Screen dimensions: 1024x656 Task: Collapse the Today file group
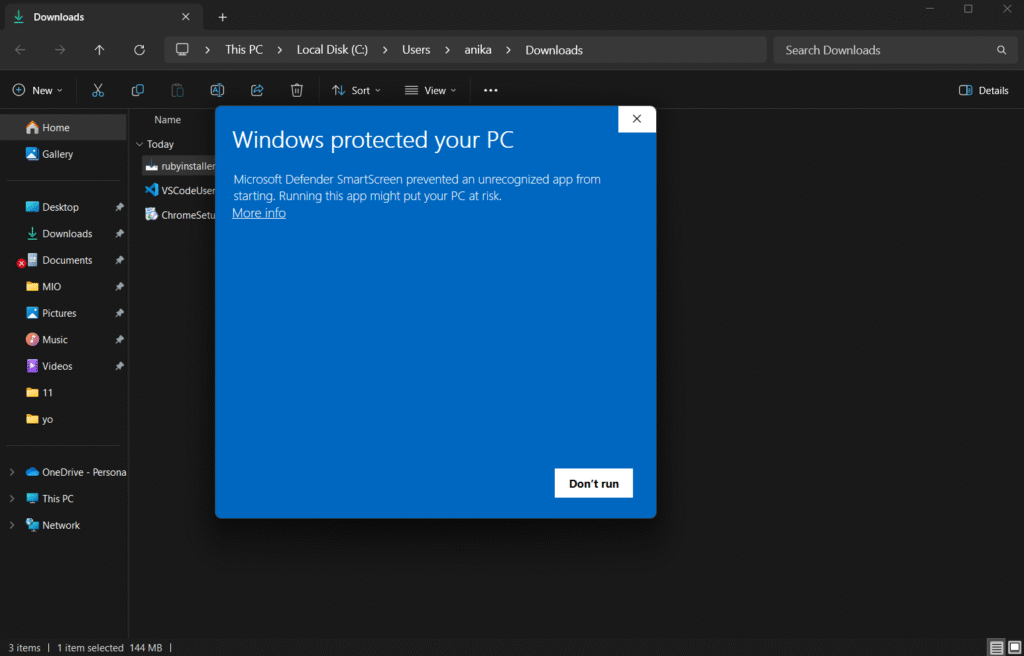click(x=139, y=144)
